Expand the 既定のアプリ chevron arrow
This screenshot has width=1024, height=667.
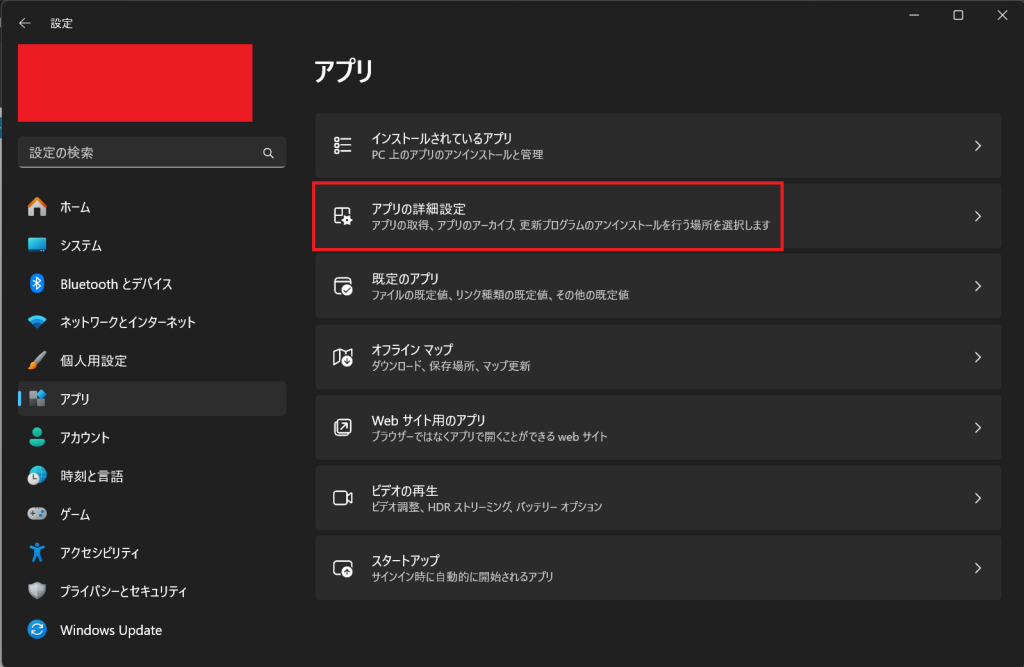coord(978,286)
